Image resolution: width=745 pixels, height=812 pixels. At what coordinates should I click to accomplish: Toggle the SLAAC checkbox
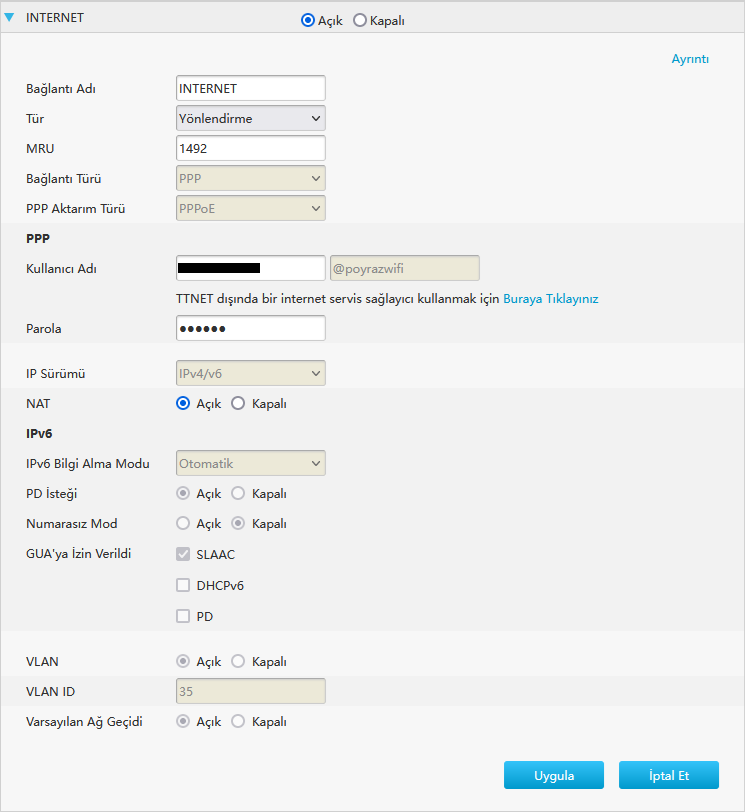tap(183, 554)
